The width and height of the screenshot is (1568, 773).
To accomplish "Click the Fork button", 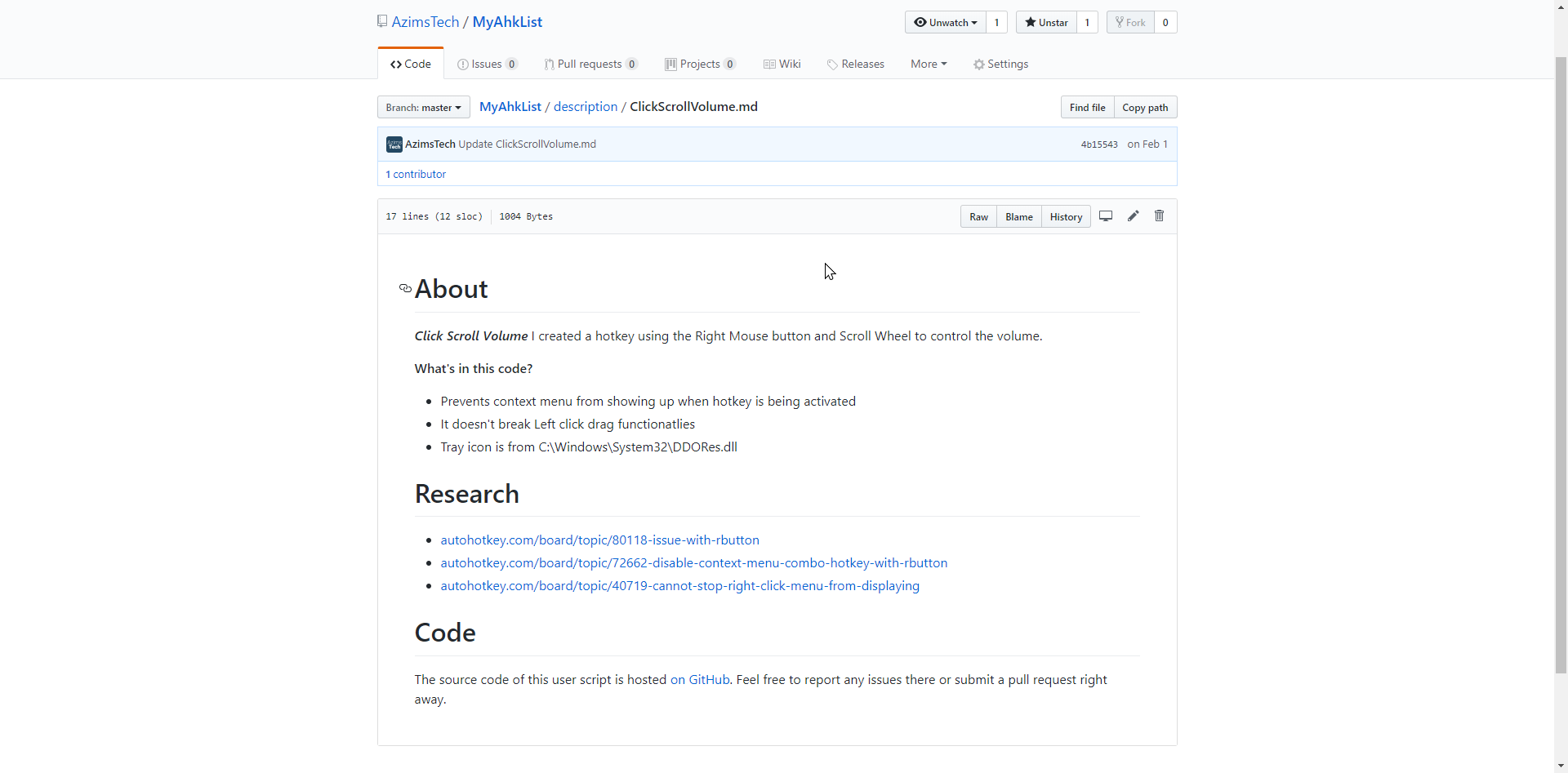I will coord(1130,22).
